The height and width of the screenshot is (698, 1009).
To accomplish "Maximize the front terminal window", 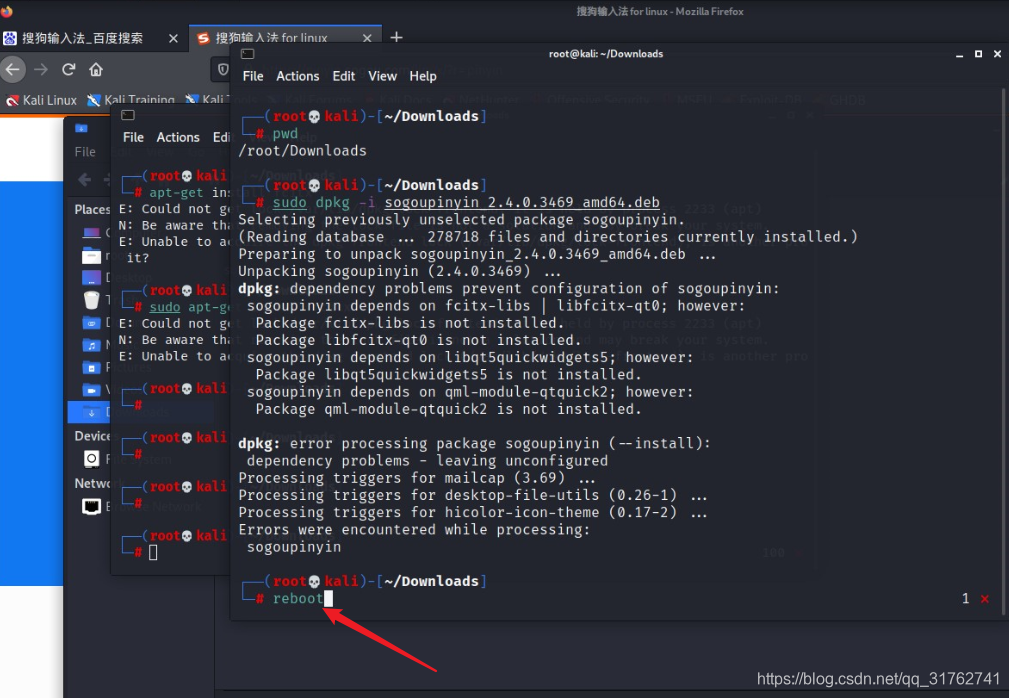I will pyautogui.click(x=978, y=54).
